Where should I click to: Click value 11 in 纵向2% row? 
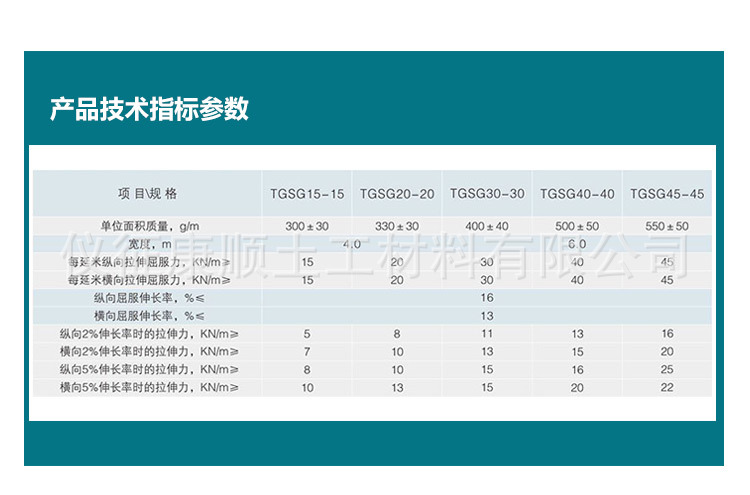(487, 334)
